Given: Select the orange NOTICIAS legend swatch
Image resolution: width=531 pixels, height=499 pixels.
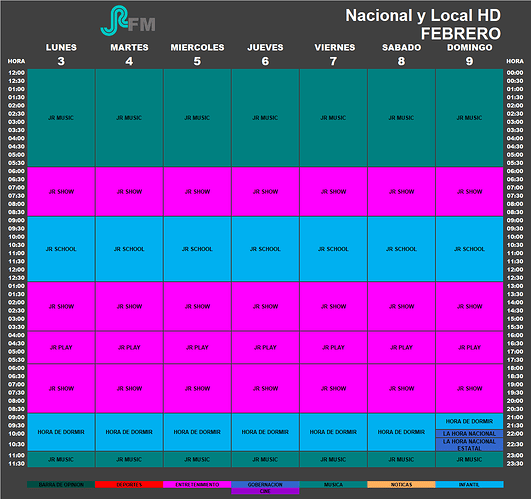Looking at the screenshot, I should [401, 484].
